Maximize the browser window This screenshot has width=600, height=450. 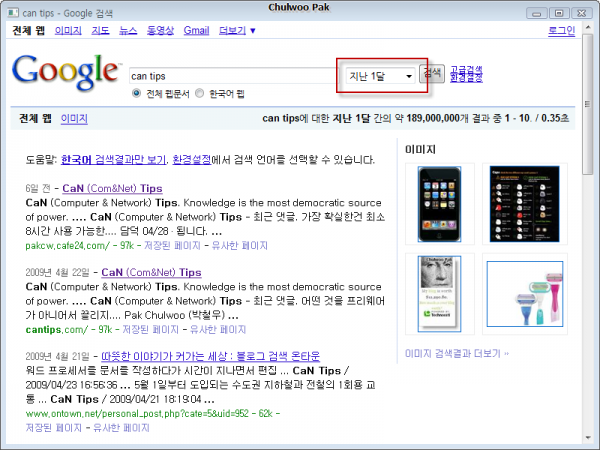point(559,13)
